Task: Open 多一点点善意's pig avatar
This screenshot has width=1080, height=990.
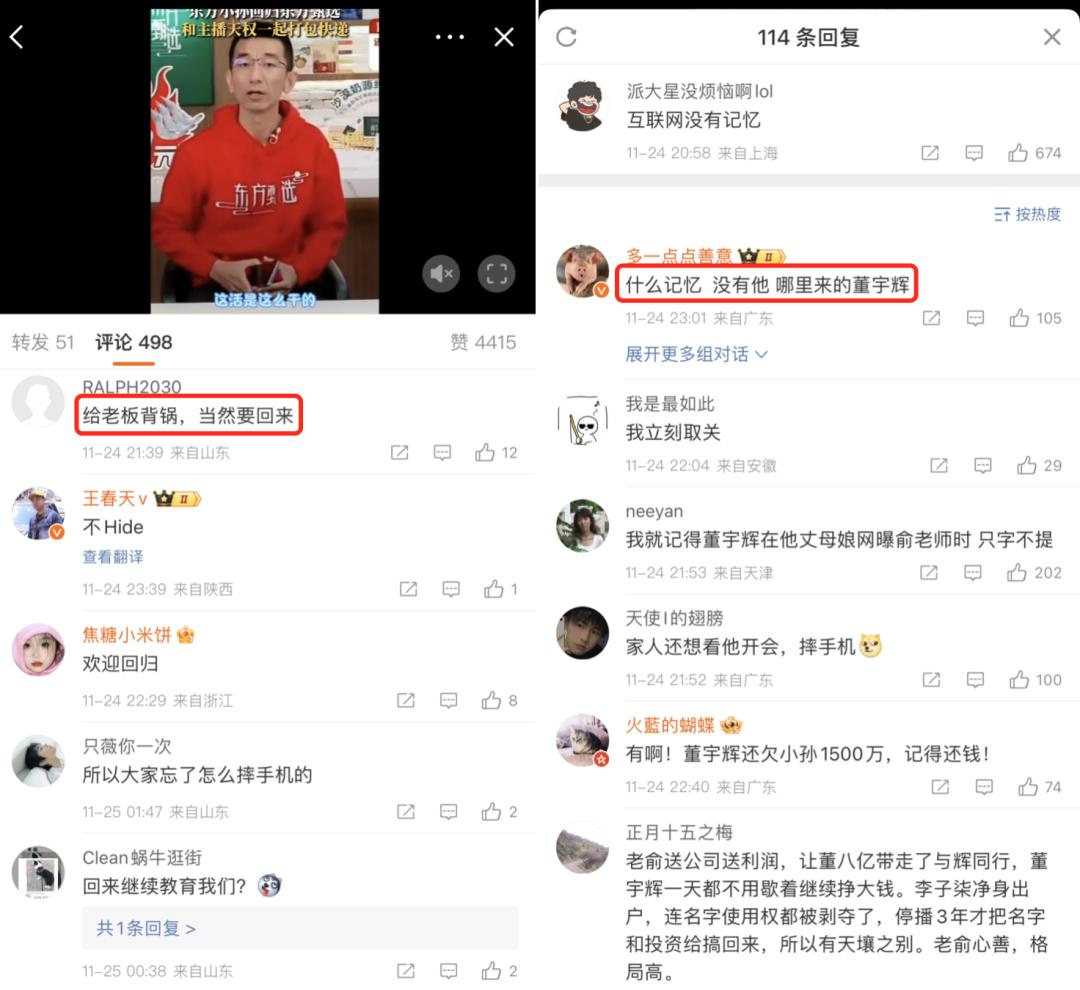Action: [x=583, y=271]
